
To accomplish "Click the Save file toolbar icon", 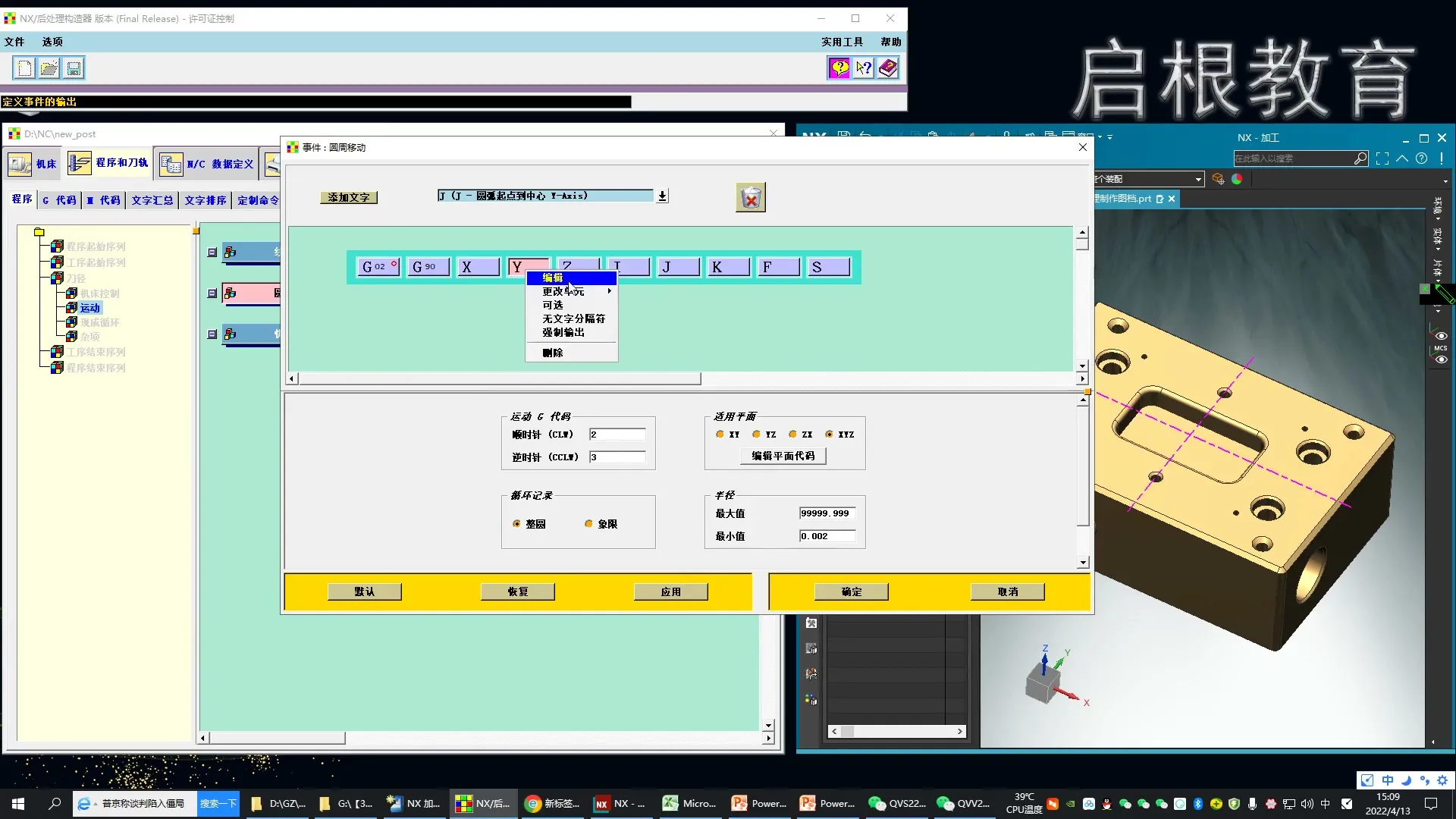I will click(x=74, y=68).
